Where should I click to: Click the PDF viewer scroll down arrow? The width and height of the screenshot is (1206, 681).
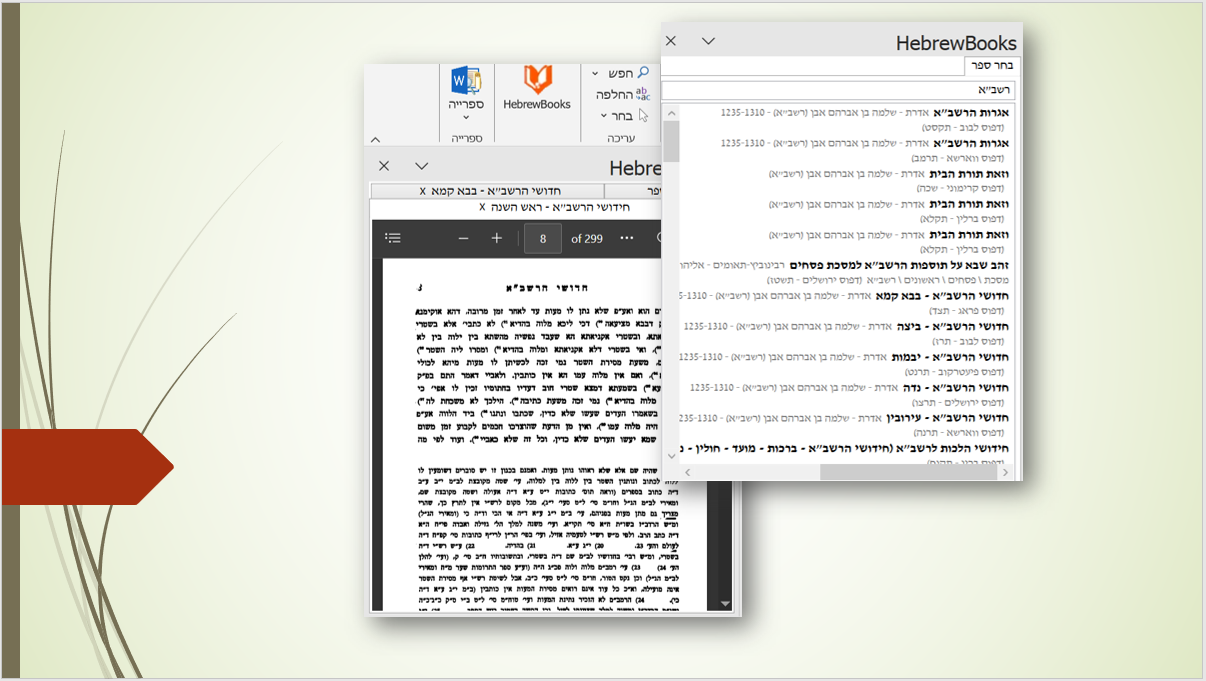[x=726, y=603]
